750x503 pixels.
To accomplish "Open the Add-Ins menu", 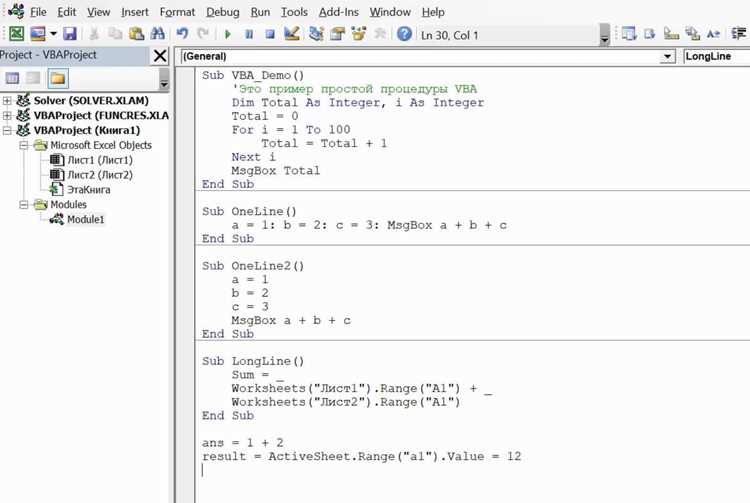I will pyautogui.click(x=339, y=12).
